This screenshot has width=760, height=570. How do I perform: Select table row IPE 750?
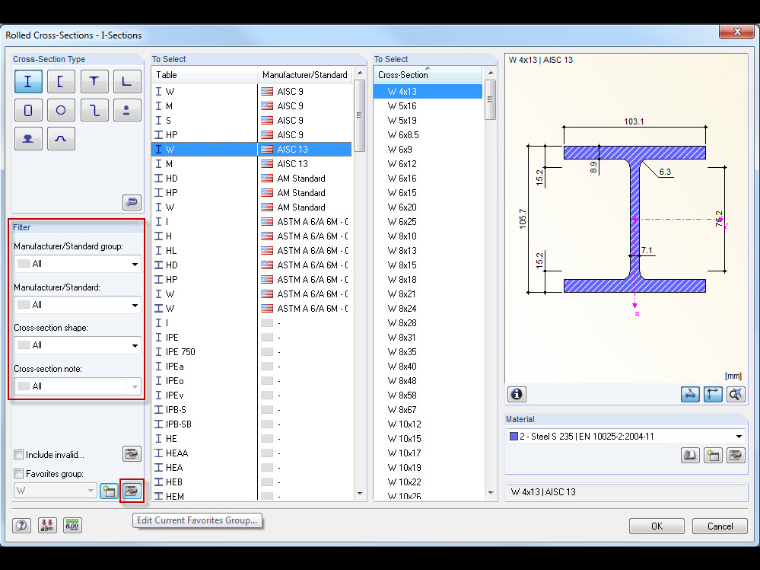pos(252,352)
